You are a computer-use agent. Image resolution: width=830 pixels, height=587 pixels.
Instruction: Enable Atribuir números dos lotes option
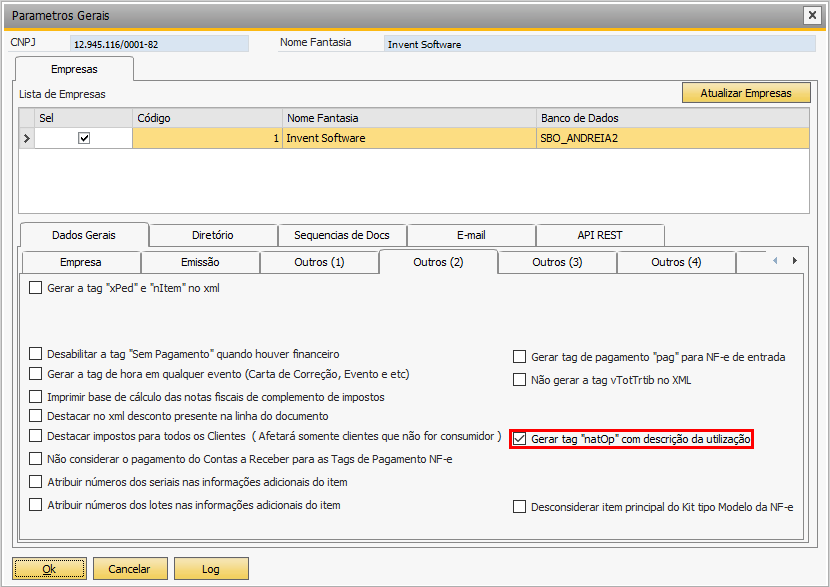tap(35, 505)
